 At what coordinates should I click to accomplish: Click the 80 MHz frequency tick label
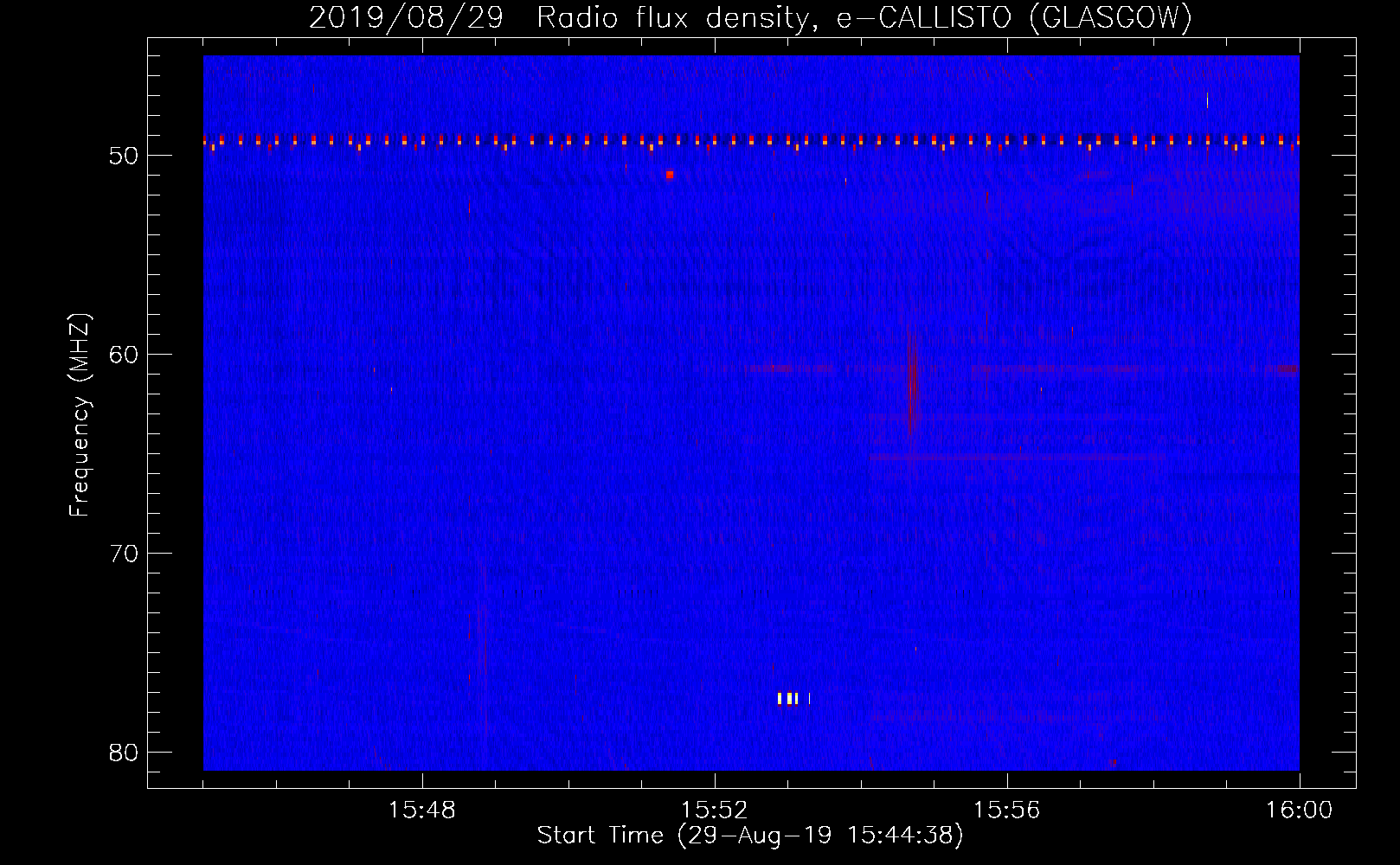(124, 753)
